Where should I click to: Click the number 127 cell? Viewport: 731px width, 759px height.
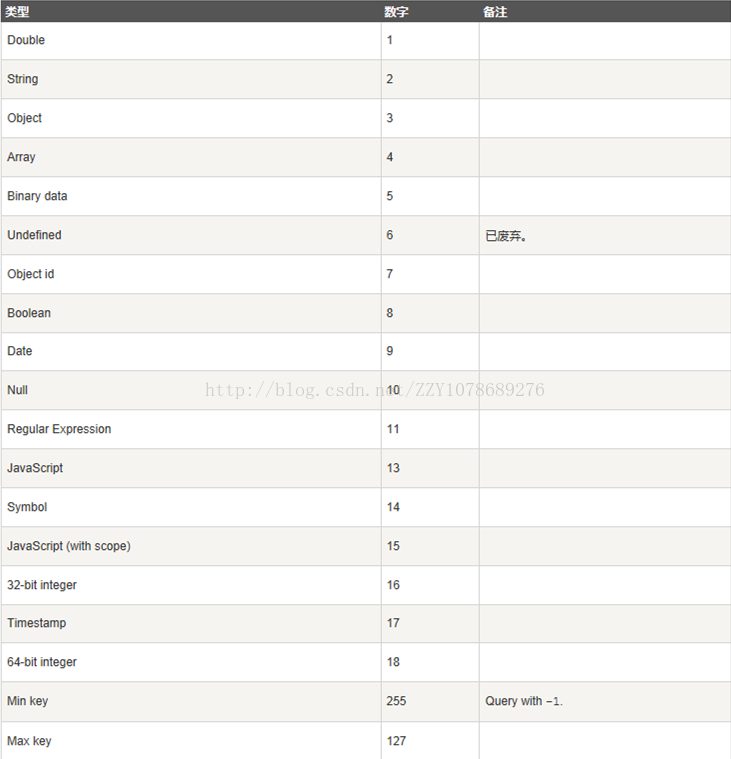coord(430,741)
